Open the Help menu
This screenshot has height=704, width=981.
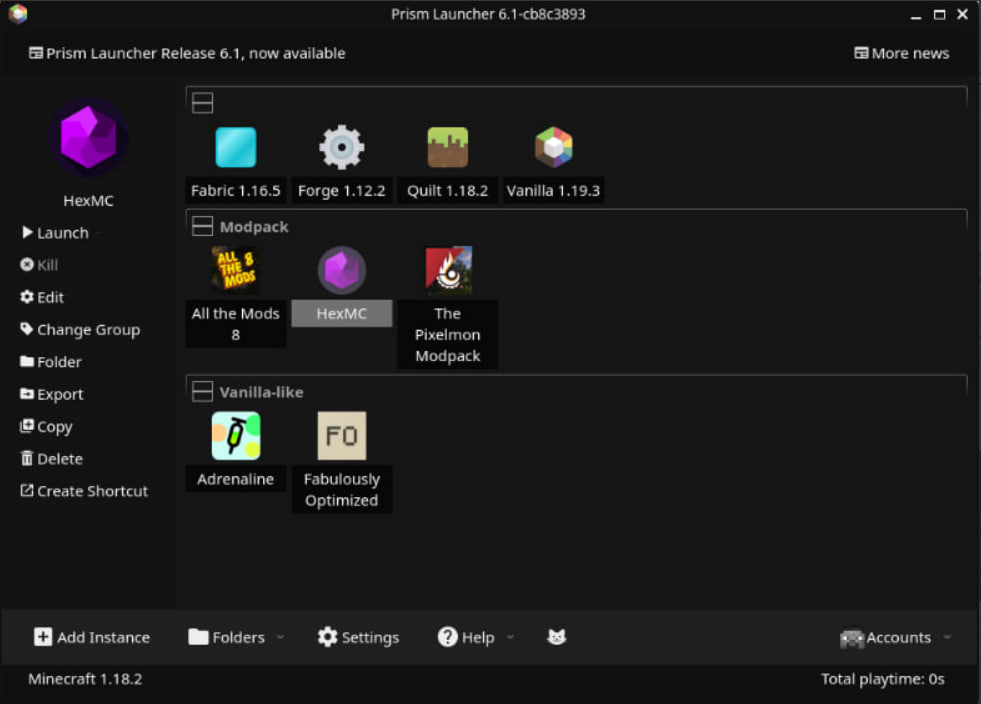[466, 637]
